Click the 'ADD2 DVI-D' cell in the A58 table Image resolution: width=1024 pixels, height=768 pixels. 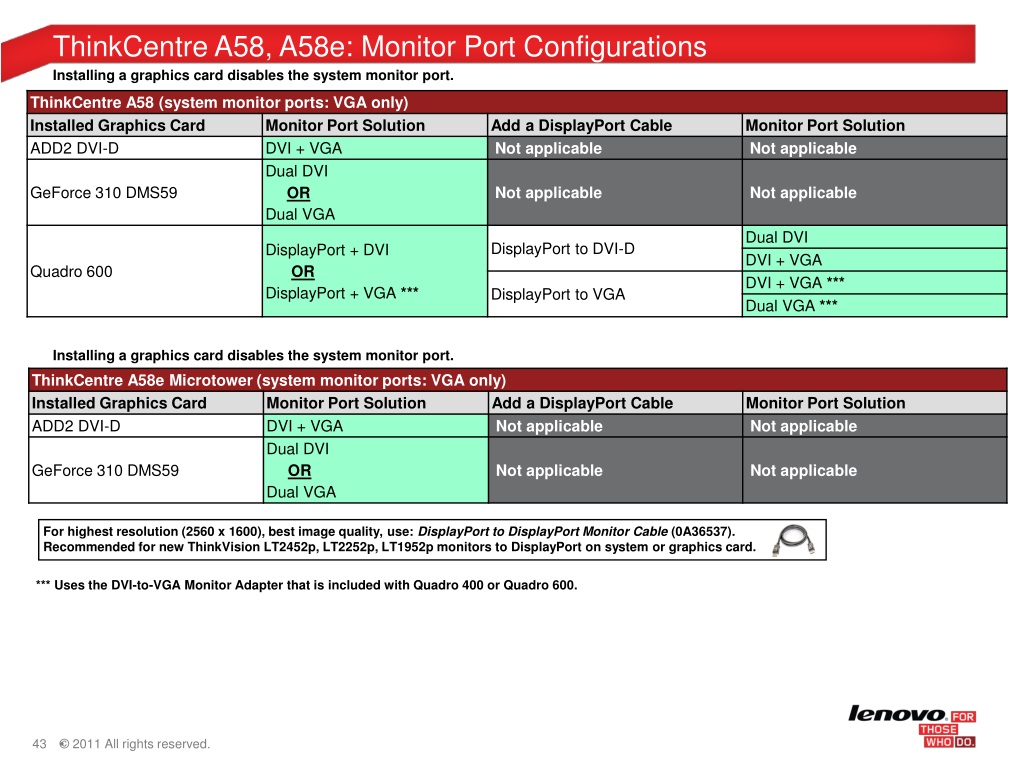[144, 148]
